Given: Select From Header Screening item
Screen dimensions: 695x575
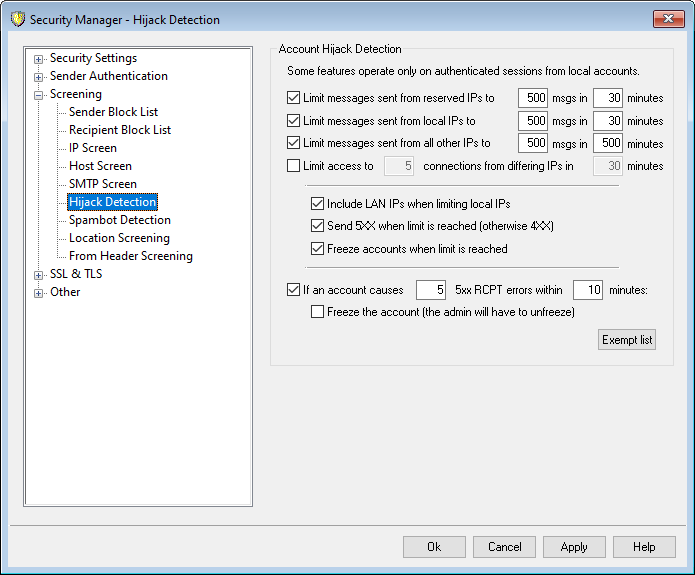Looking at the screenshot, I should 130,256.
